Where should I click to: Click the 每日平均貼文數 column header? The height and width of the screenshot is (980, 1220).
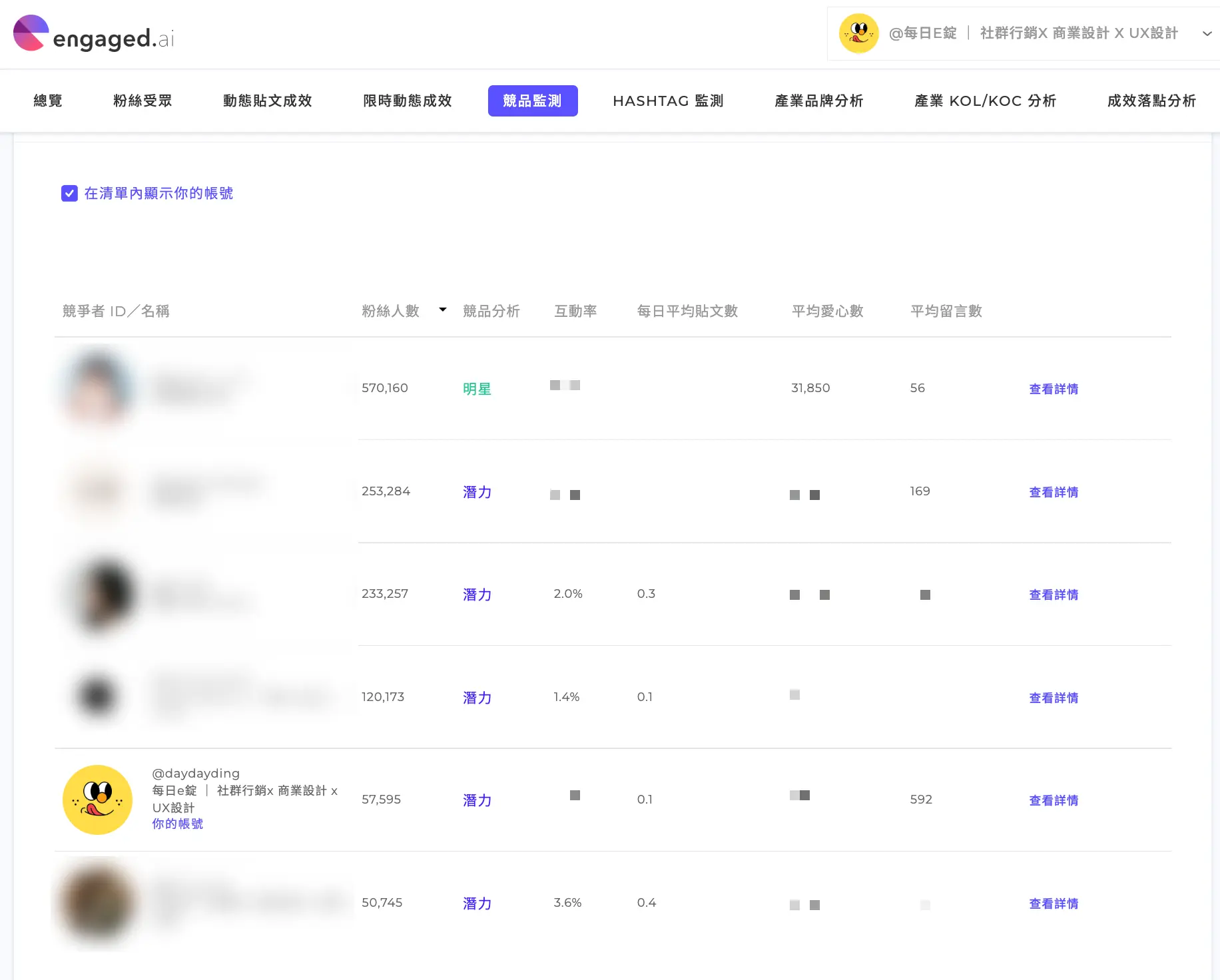[x=687, y=311]
